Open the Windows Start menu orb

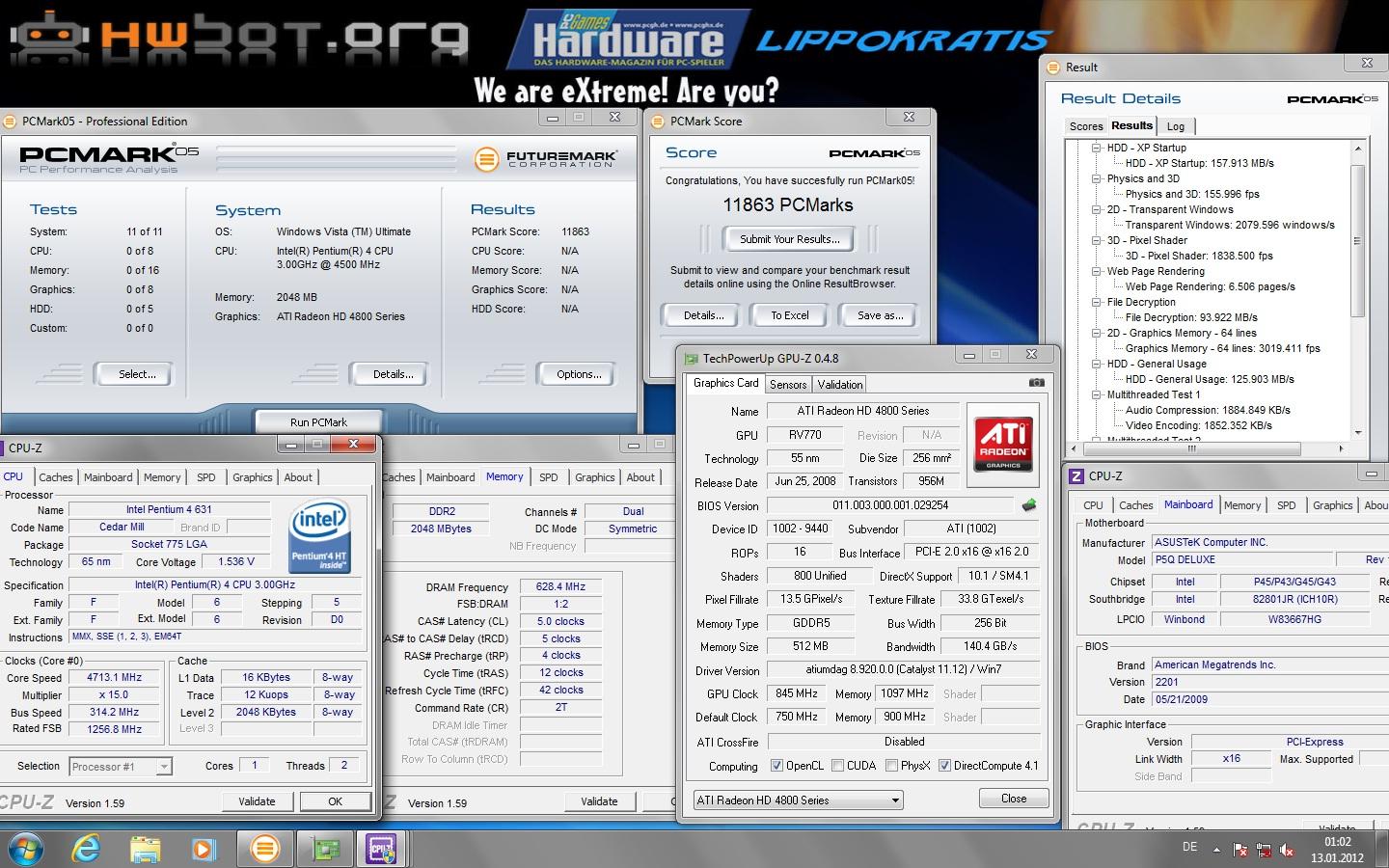pos(26,849)
